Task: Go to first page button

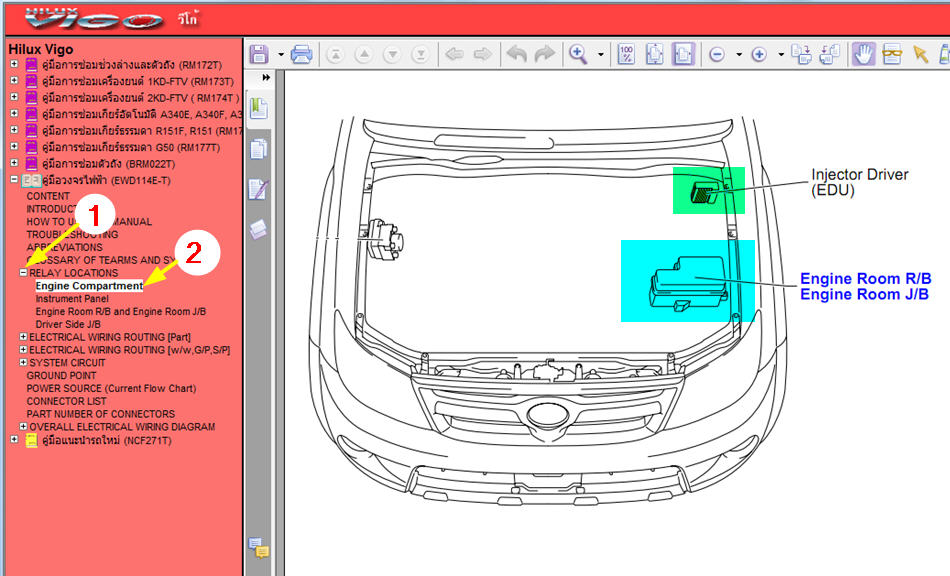Action: [x=335, y=55]
